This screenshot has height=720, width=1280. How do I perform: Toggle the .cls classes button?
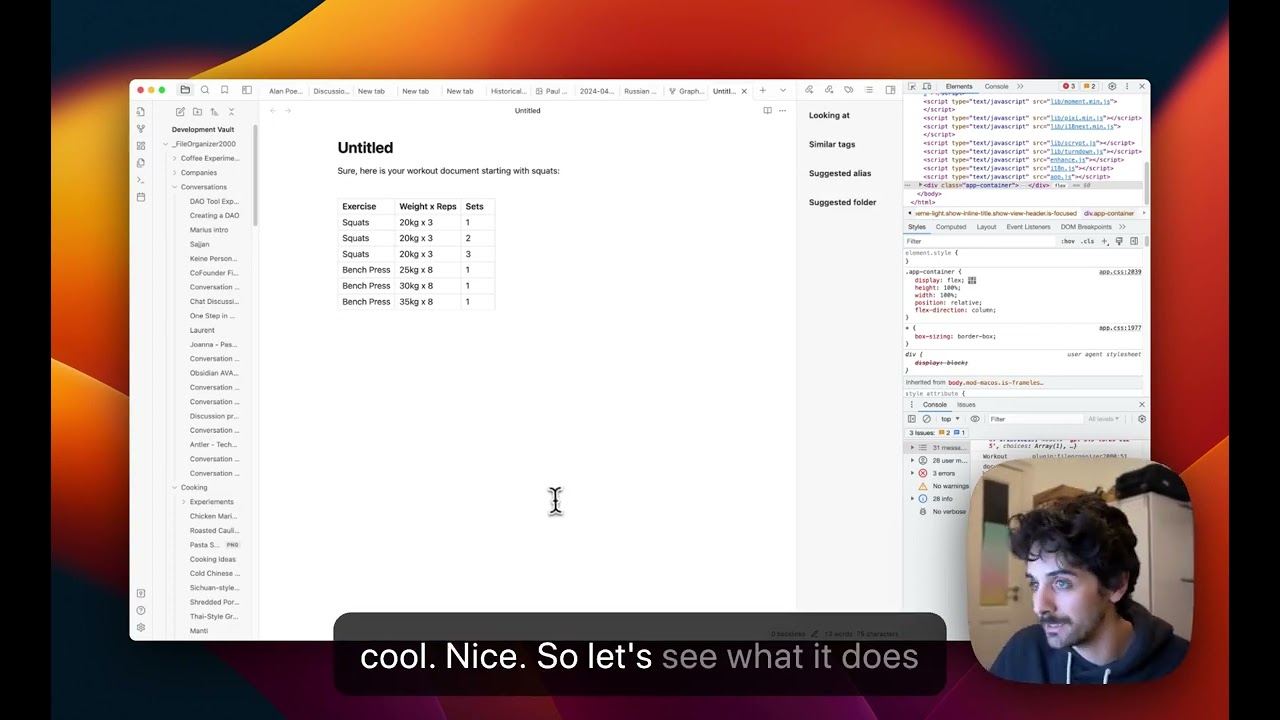click(1088, 241)
